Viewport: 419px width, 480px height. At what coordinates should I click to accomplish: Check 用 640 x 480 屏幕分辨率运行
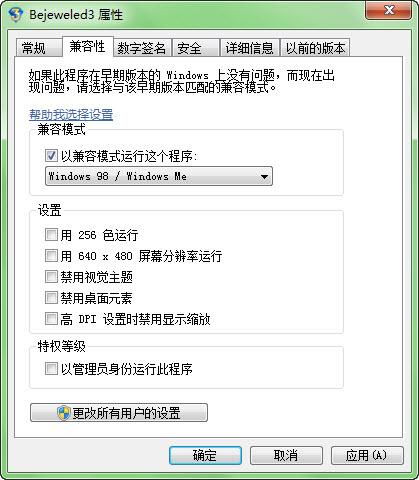point(51,256)
